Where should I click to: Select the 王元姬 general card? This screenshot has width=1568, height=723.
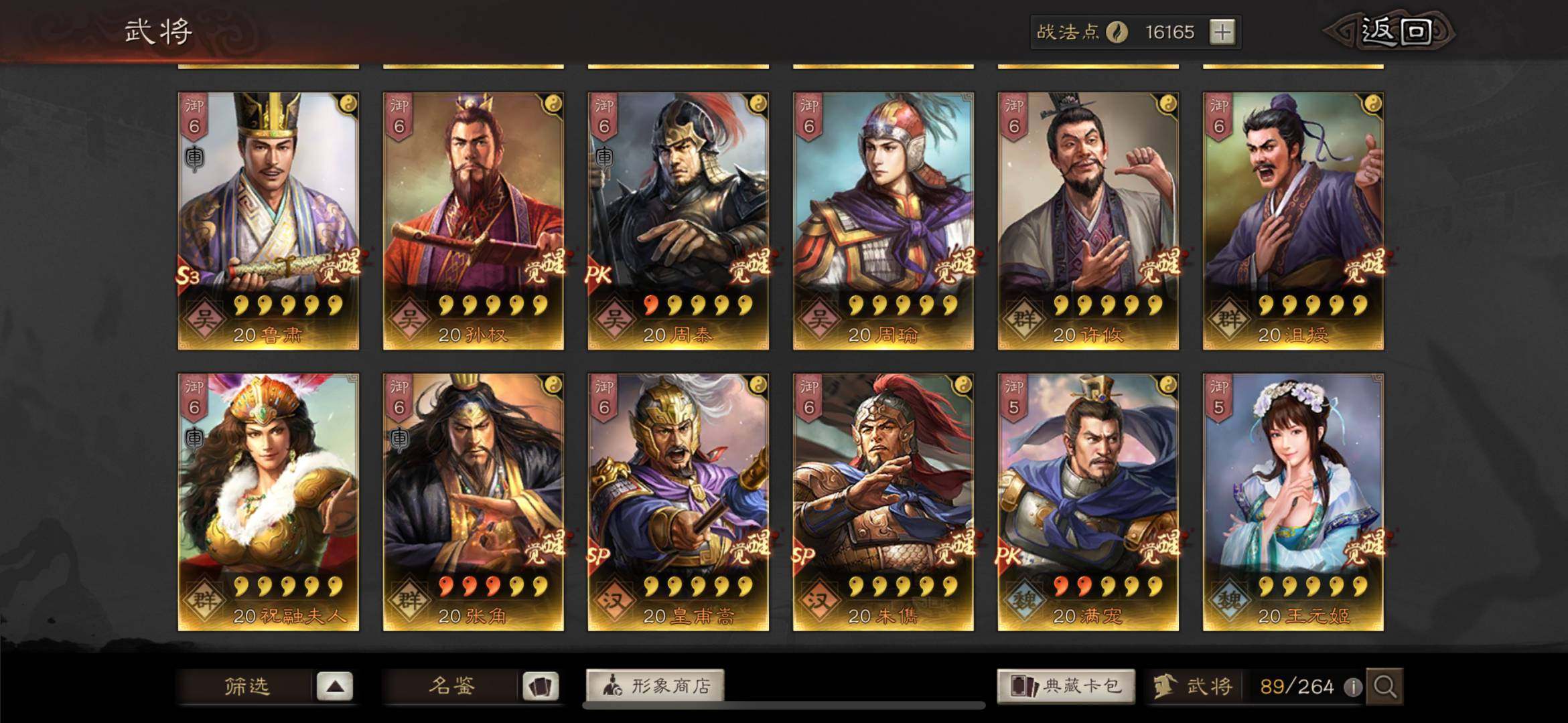pyautogui.click(x=1293, y=502)
